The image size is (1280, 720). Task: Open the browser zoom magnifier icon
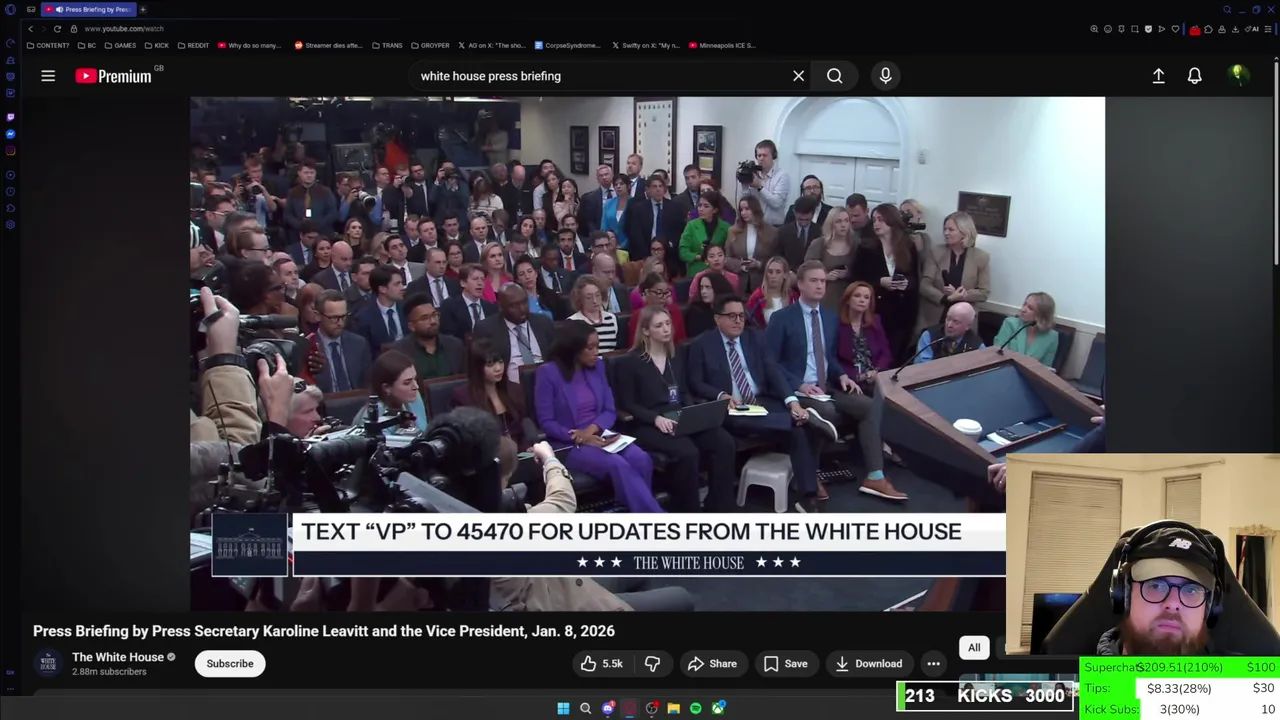tap(1094, 29)
